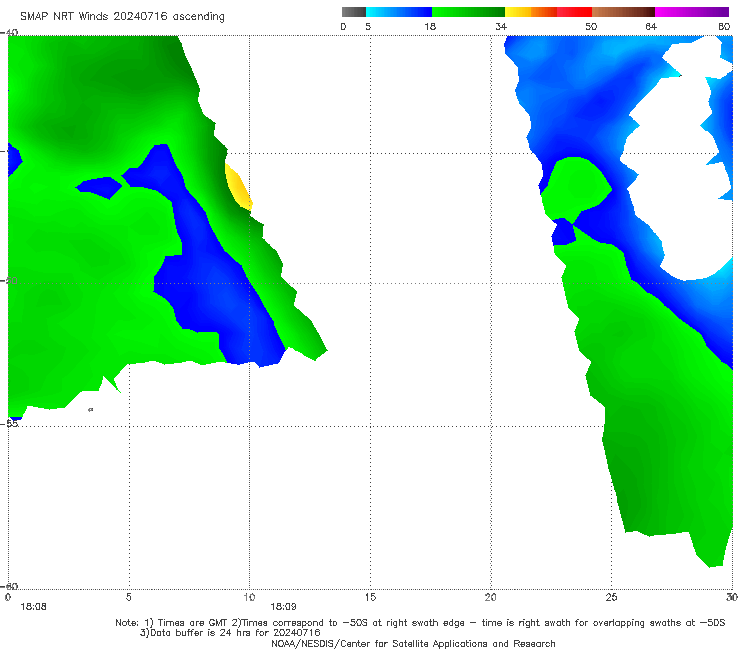Click the longitude axis label "30"
Image resolution: width=740 pixels, height=650 pixels.
point(732,597)
